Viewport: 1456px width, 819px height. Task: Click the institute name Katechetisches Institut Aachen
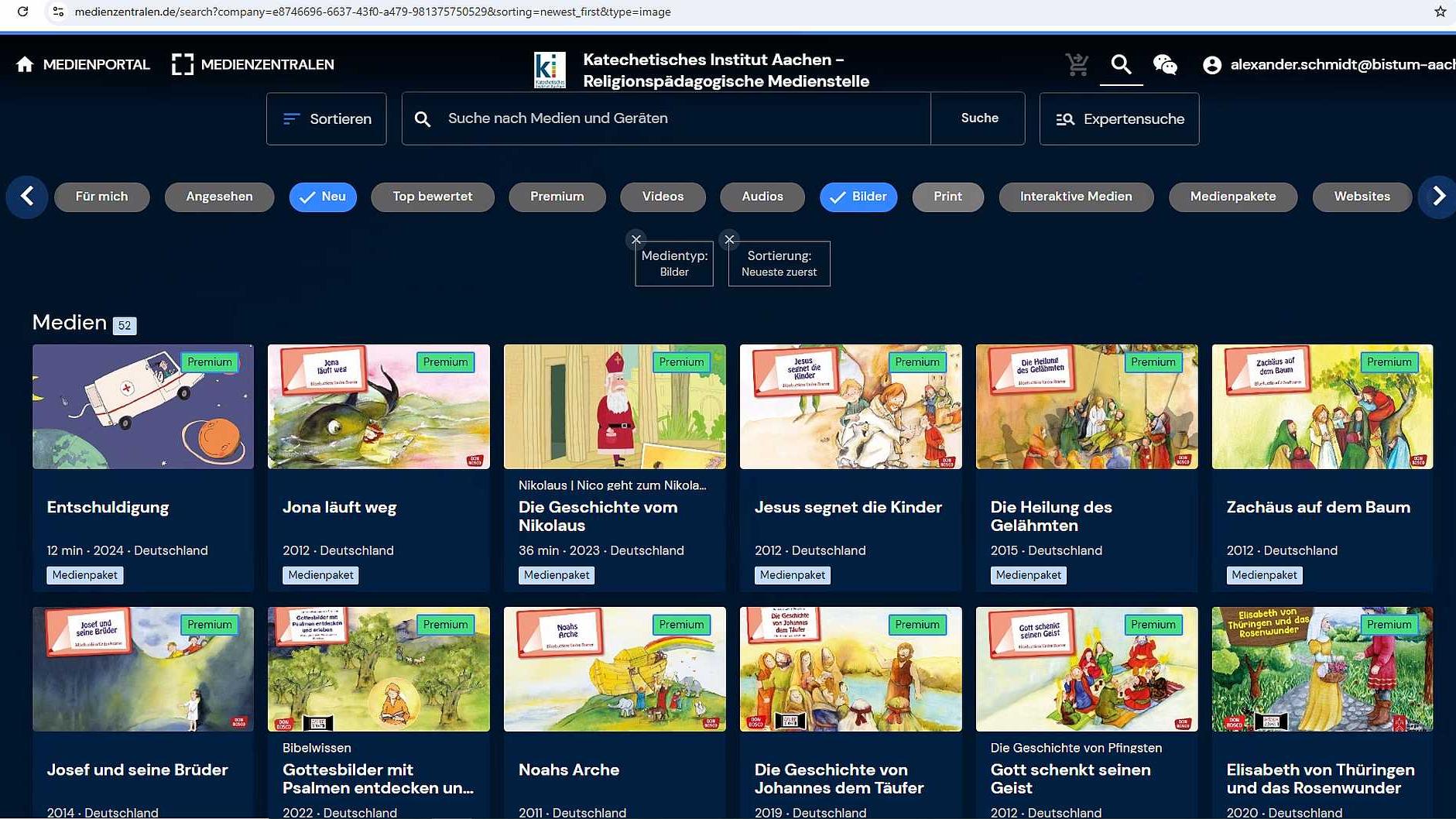click(726, 70)
